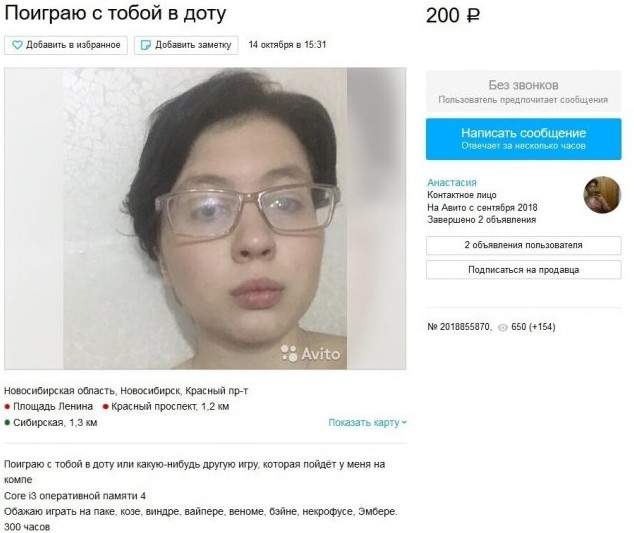The height and width of the screenshot is (533, 634).
Task: Click the eye views counter icon
Action: [503, 328]
